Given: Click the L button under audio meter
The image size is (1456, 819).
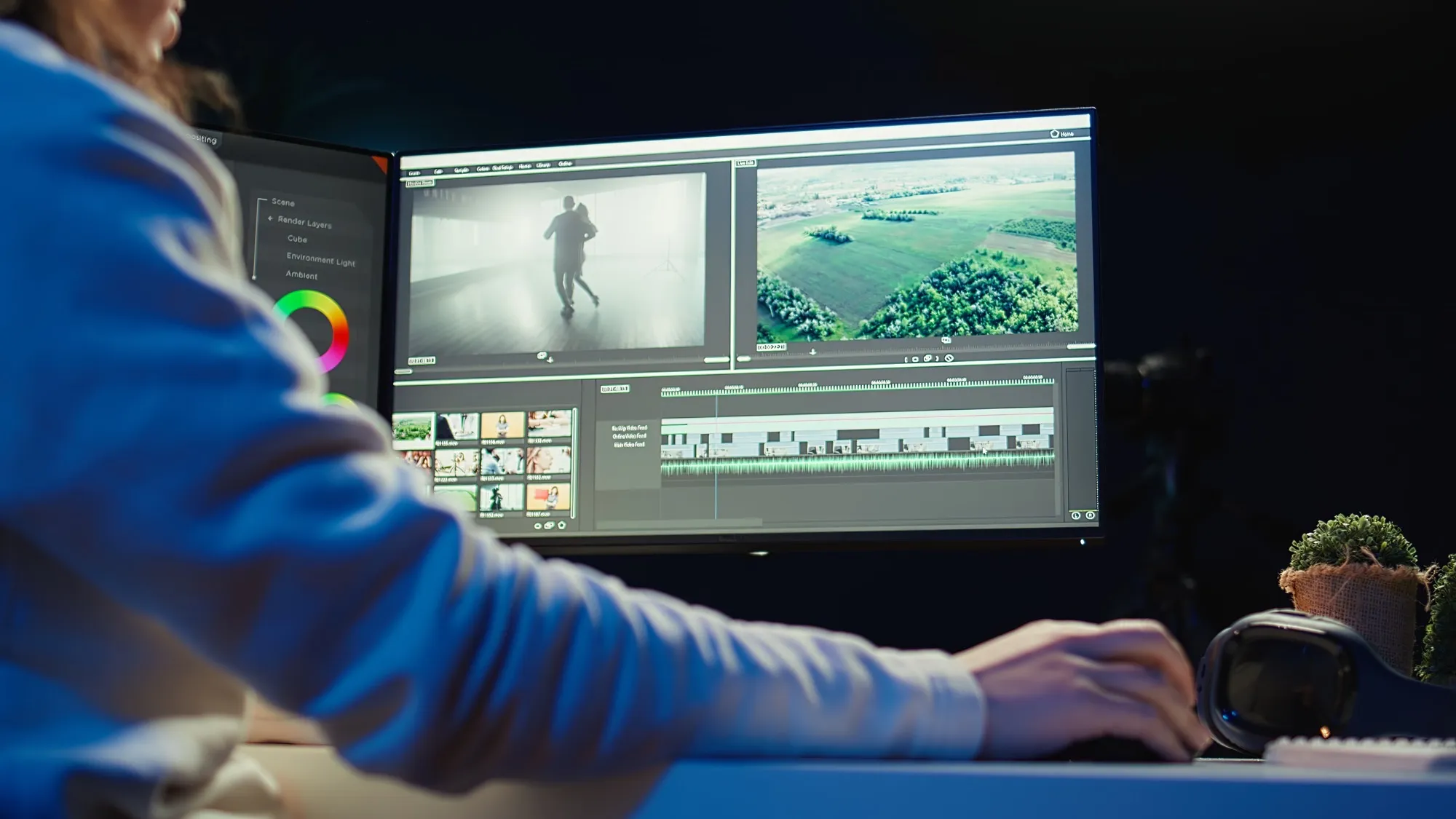Looking at the screenshot, I should point(1075,515).
